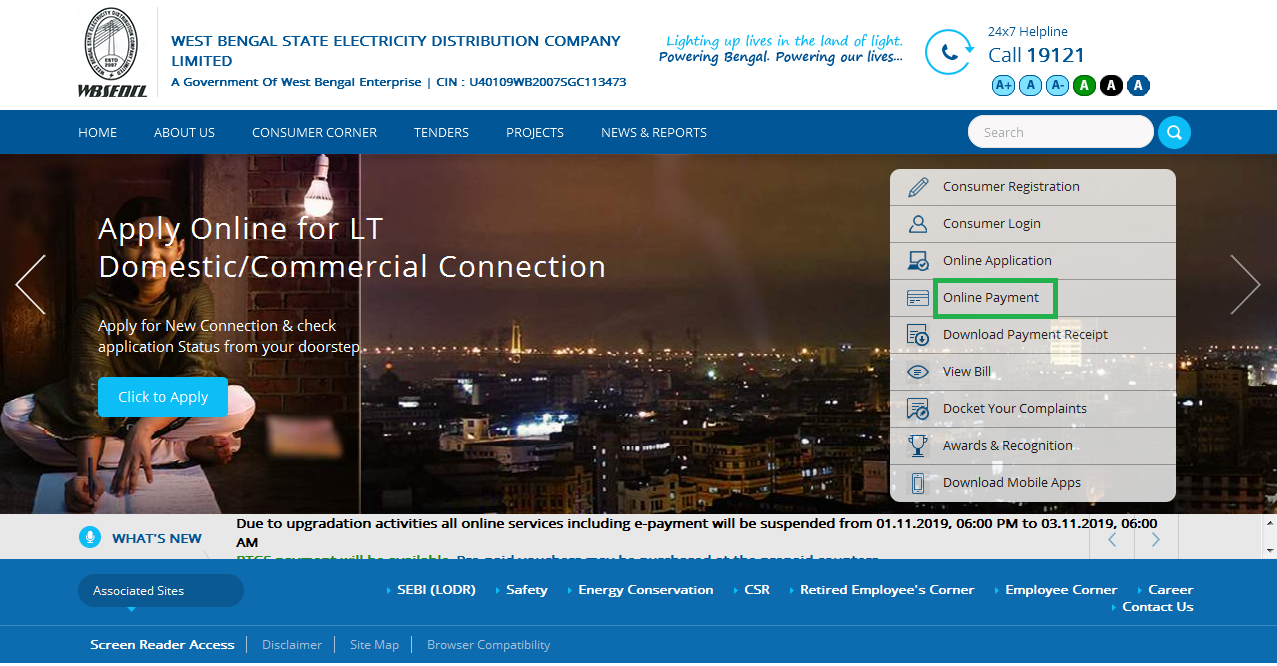Open the TENDERS menu
The width and height of the screenshot is (1277, 666).
(x=441, y=132)
